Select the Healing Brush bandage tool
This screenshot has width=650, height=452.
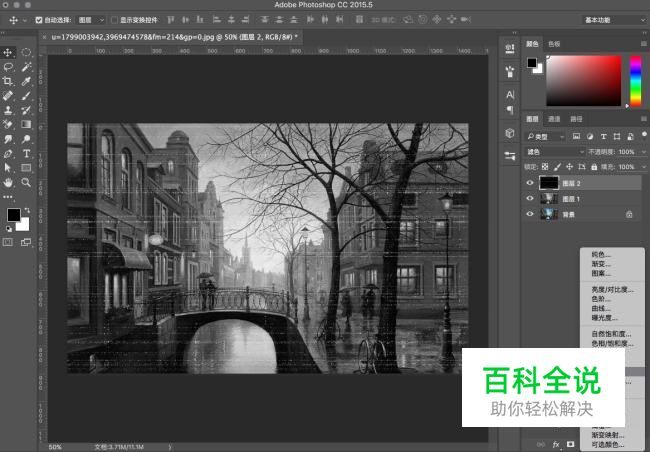[7, 96]
